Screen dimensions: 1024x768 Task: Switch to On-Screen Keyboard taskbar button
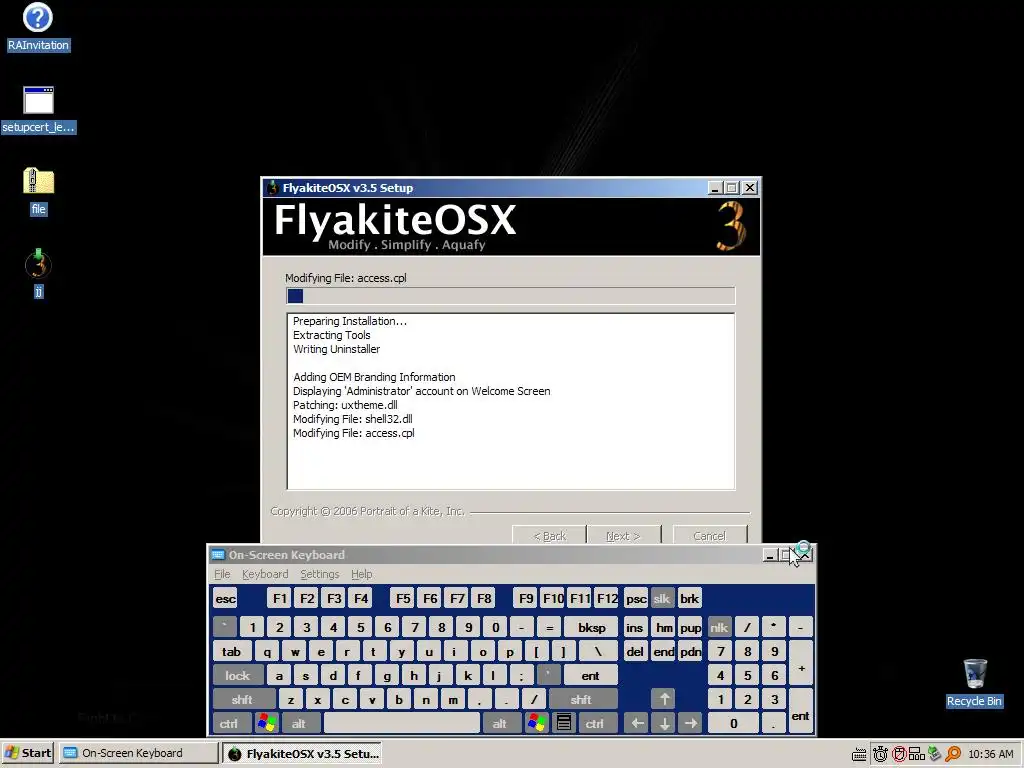tap(138, 753)
